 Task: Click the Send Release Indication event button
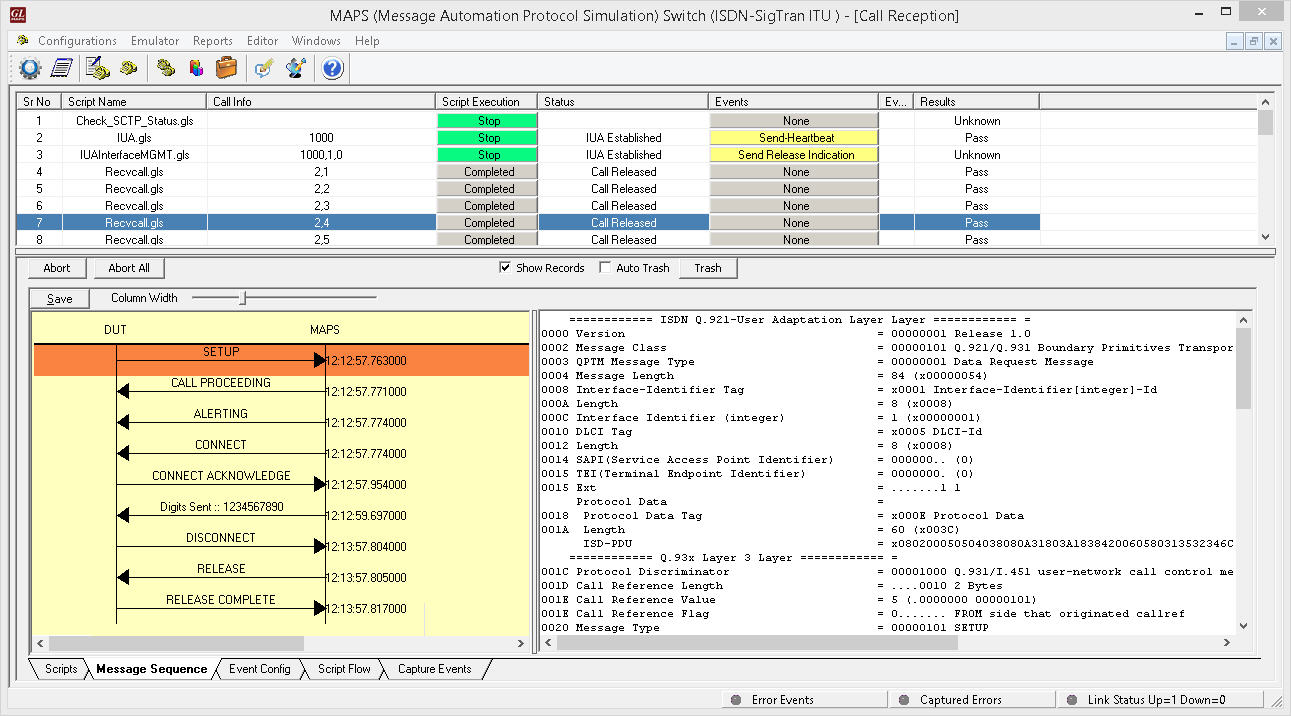point(796,155)
